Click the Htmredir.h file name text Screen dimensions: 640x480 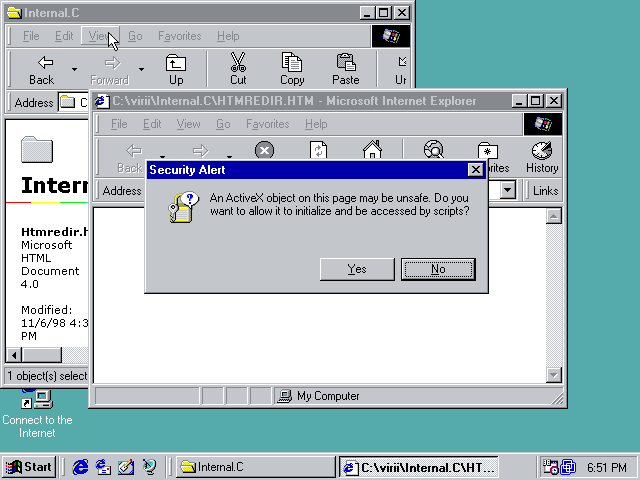(55, 232)
